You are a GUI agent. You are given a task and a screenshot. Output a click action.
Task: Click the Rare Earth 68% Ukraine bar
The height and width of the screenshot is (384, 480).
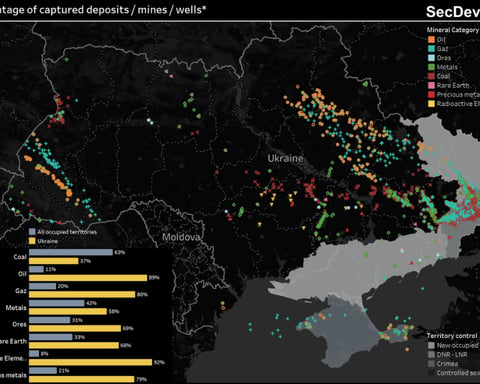74,345
